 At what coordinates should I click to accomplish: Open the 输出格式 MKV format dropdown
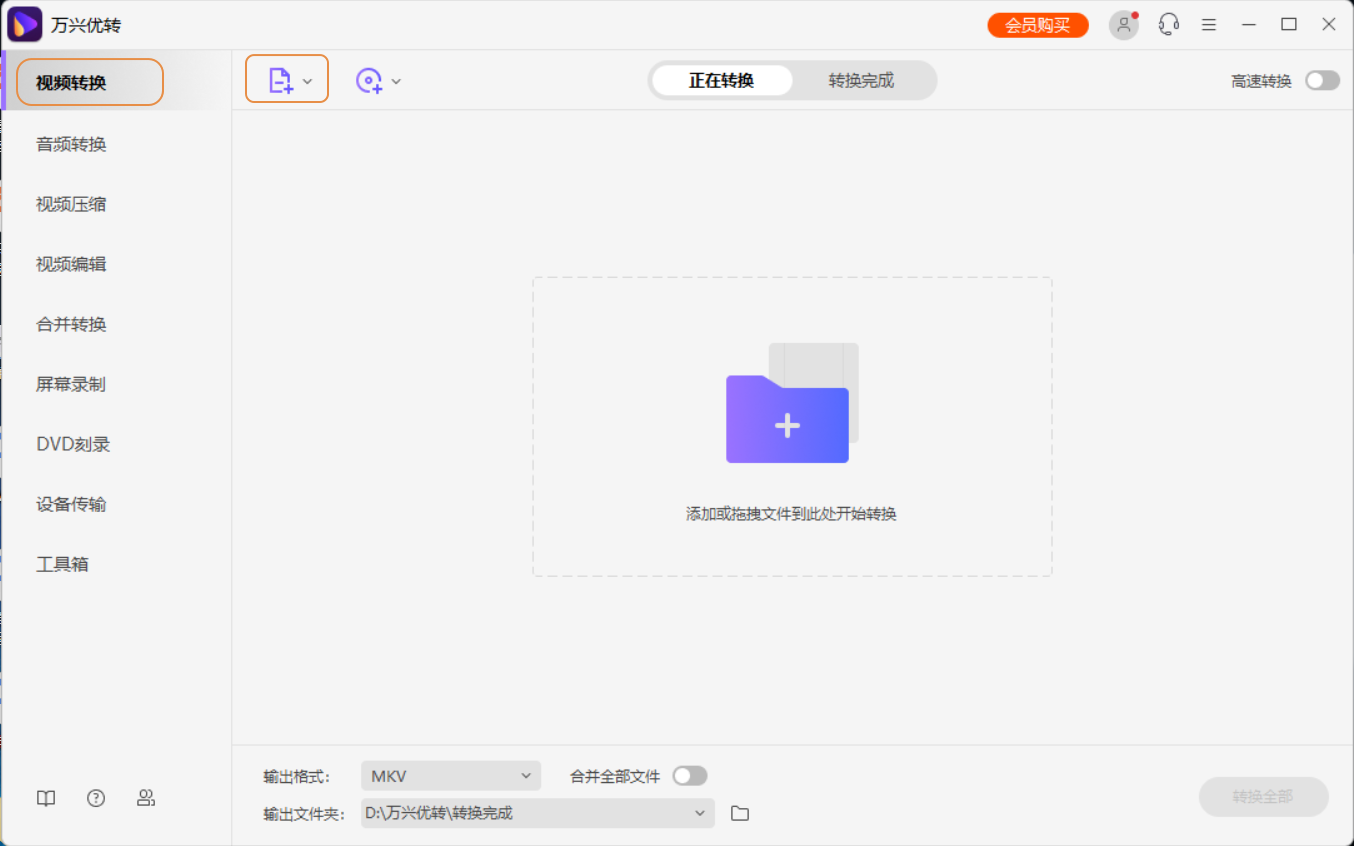click(450, 775)
